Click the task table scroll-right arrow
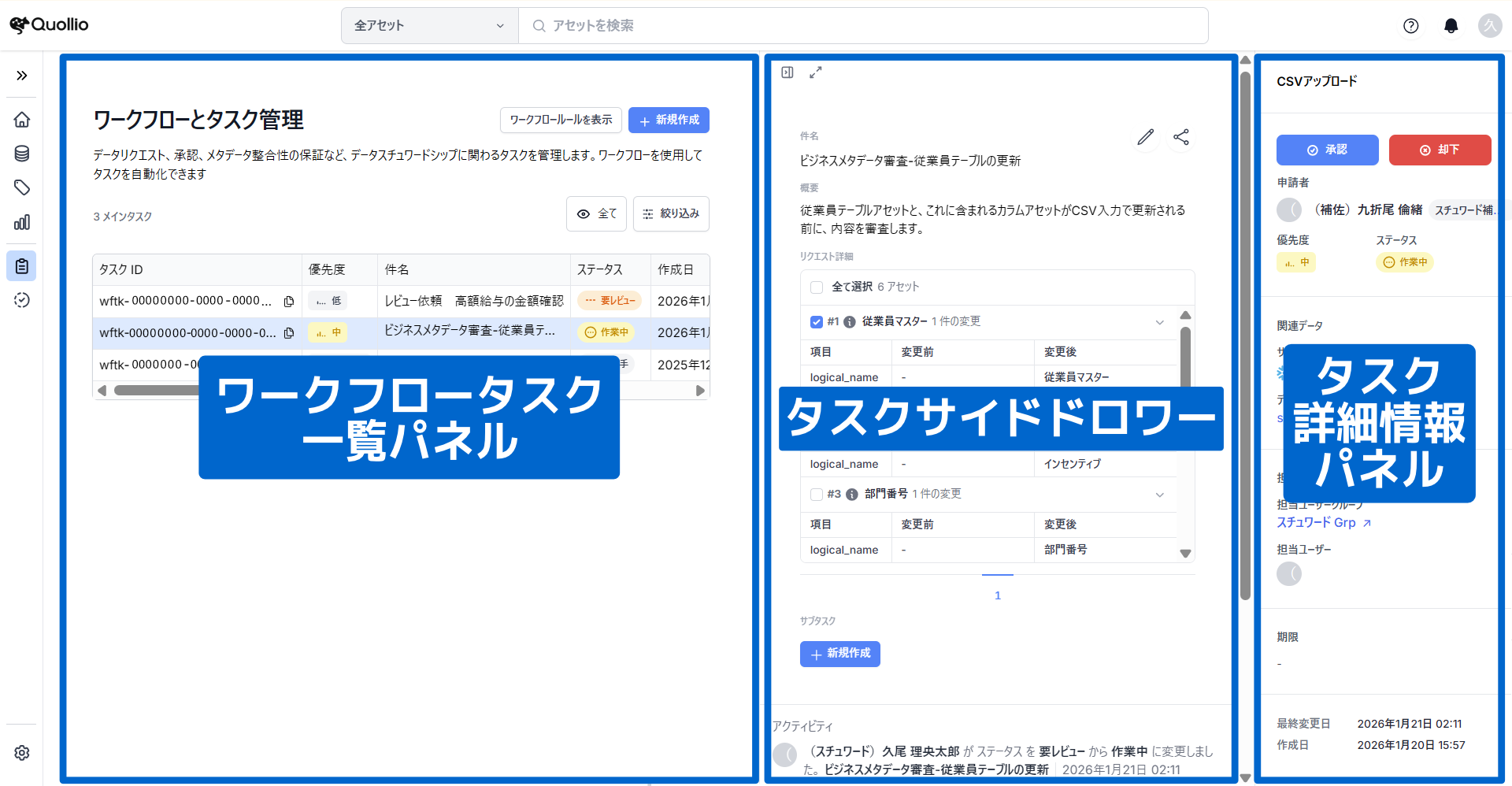The height and width of the screenshot is (786, 1512). point(700,391)
